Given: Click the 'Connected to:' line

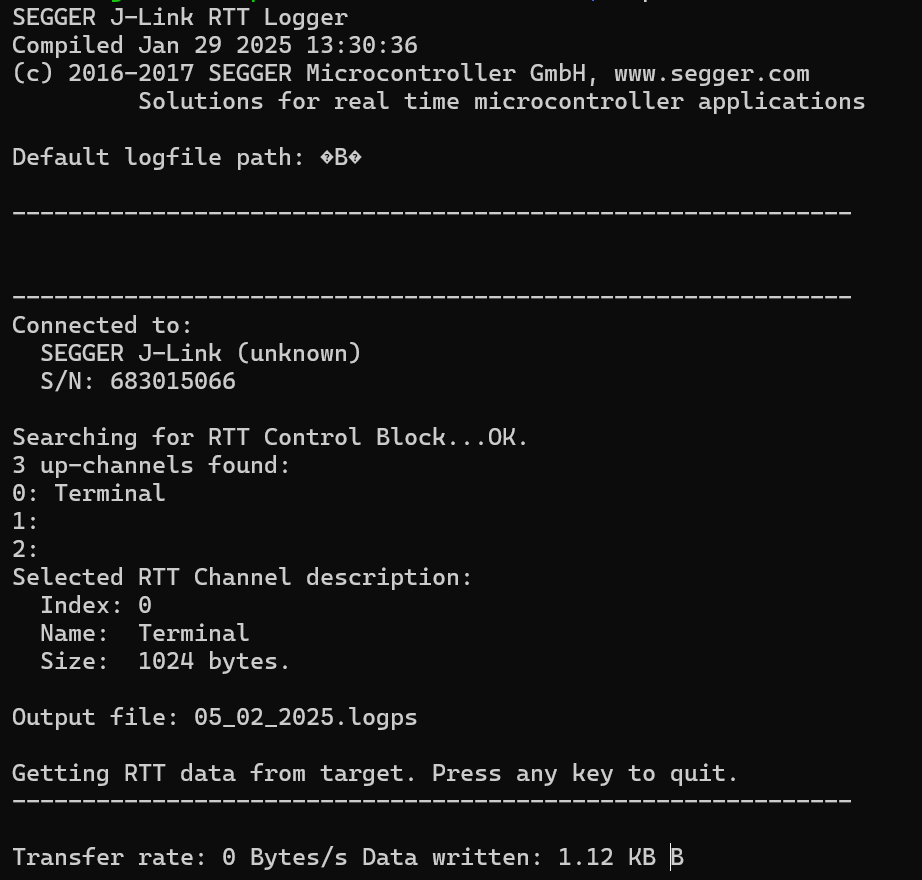Looking at the screenshot, I should pos(102,326).
